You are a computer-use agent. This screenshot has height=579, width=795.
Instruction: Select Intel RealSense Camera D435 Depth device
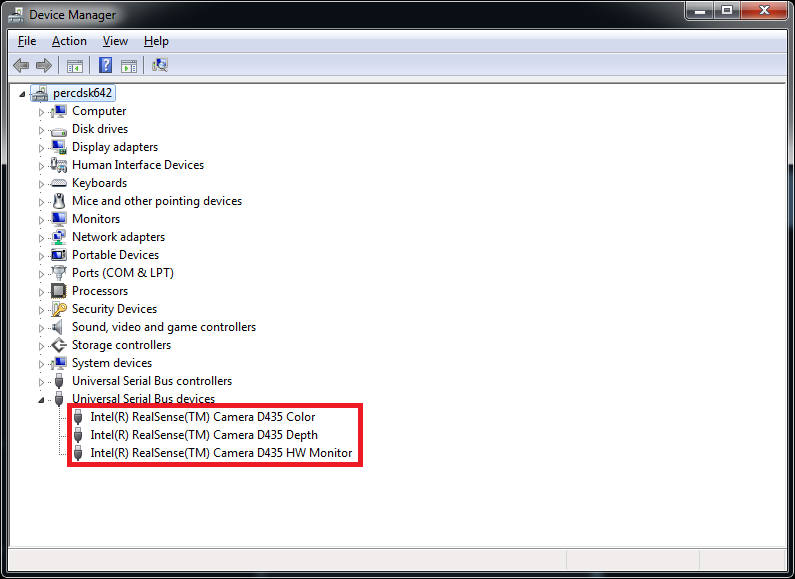coord(204,435)
